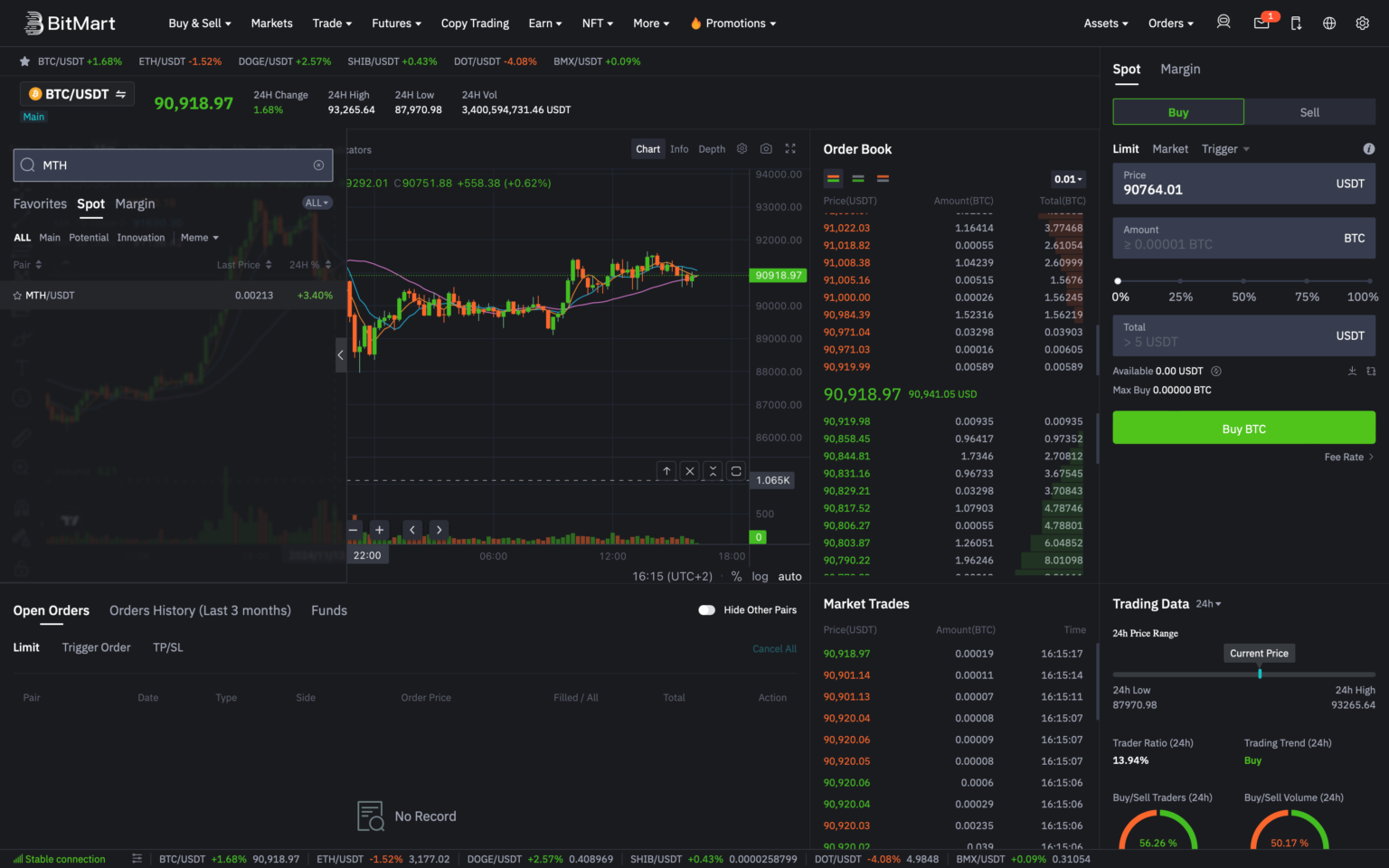The width and height of the screenshot is (1389, 868).
Task: Open Trigger order type dropdown
Action: click(1225, 149)
